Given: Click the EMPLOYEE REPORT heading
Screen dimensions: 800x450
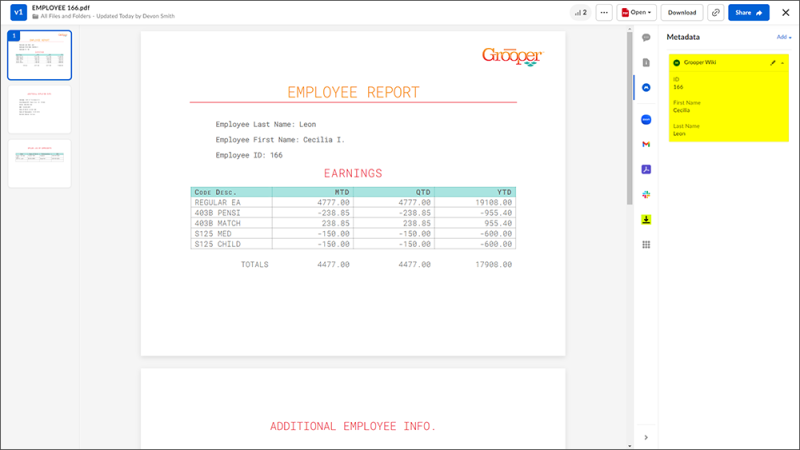Looking at the screenshot, I should 353,92.
